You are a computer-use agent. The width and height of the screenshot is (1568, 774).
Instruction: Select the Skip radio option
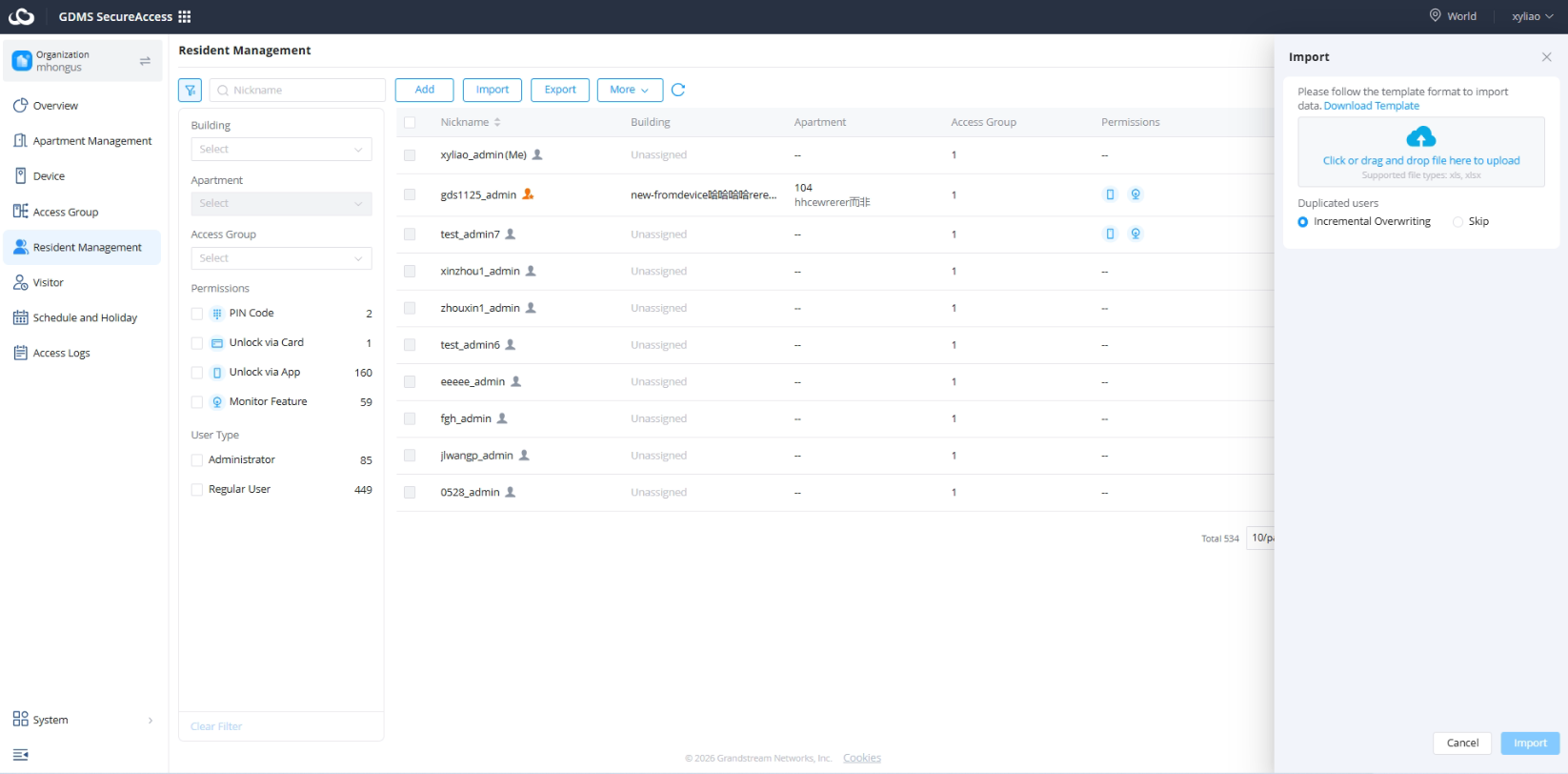point(1457,222)
